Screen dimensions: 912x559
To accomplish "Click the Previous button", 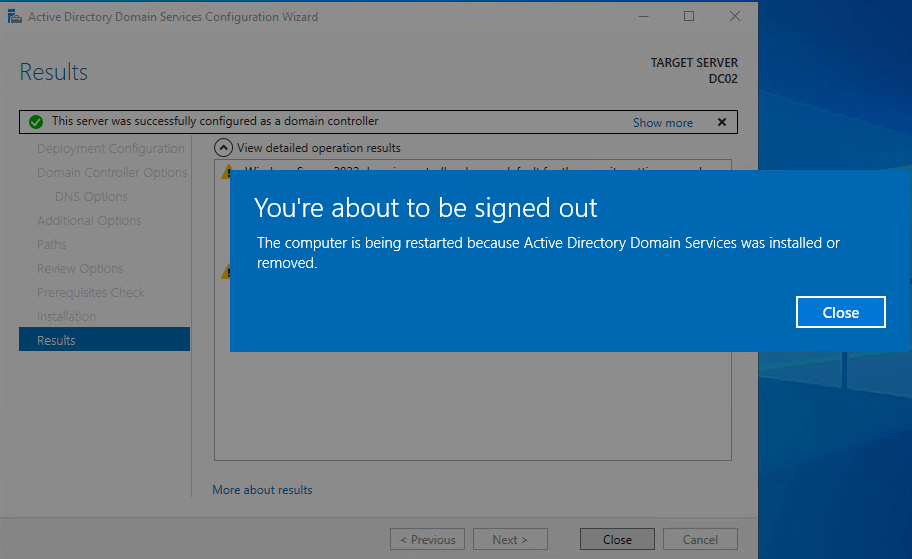I will tap(427, 540).
